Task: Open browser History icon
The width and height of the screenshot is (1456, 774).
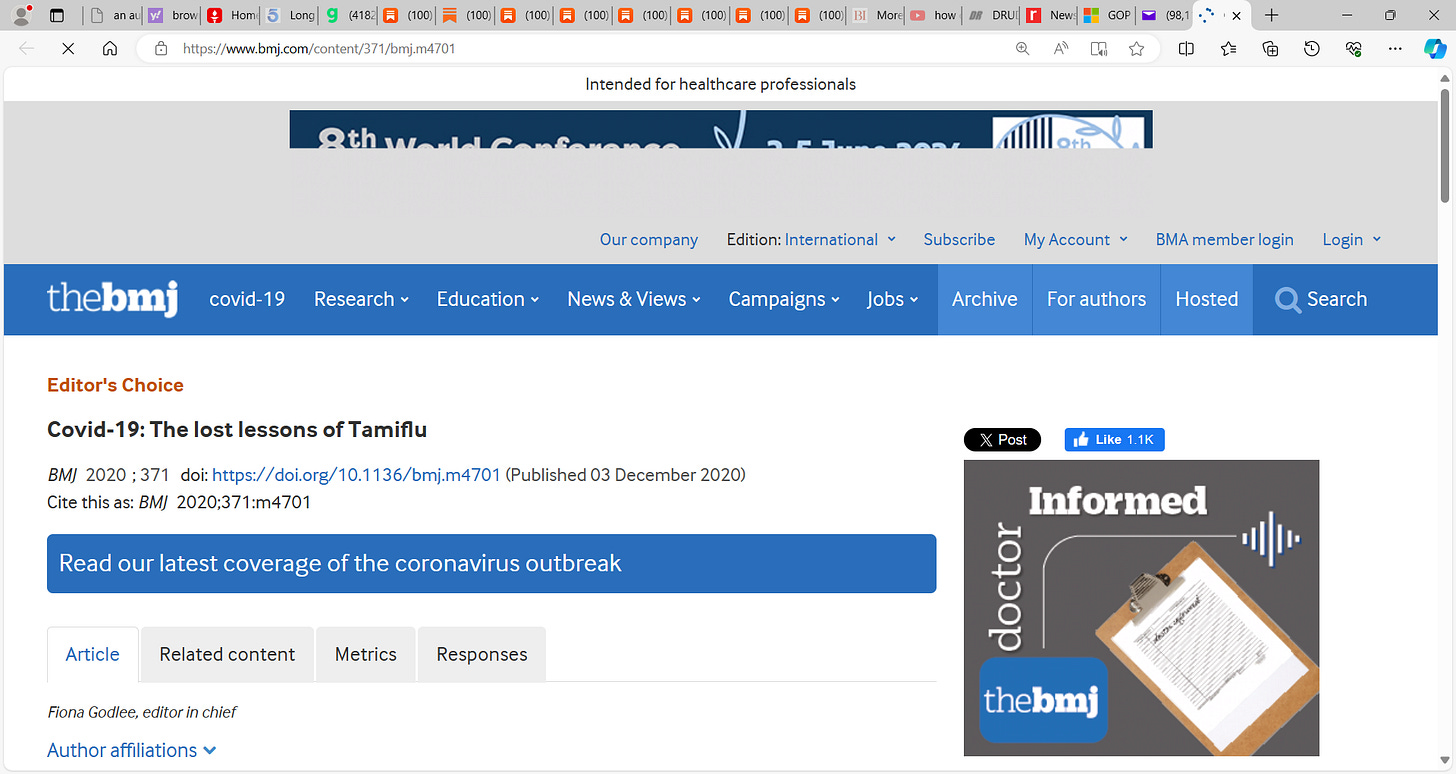Action: (x=1312, y=48)
